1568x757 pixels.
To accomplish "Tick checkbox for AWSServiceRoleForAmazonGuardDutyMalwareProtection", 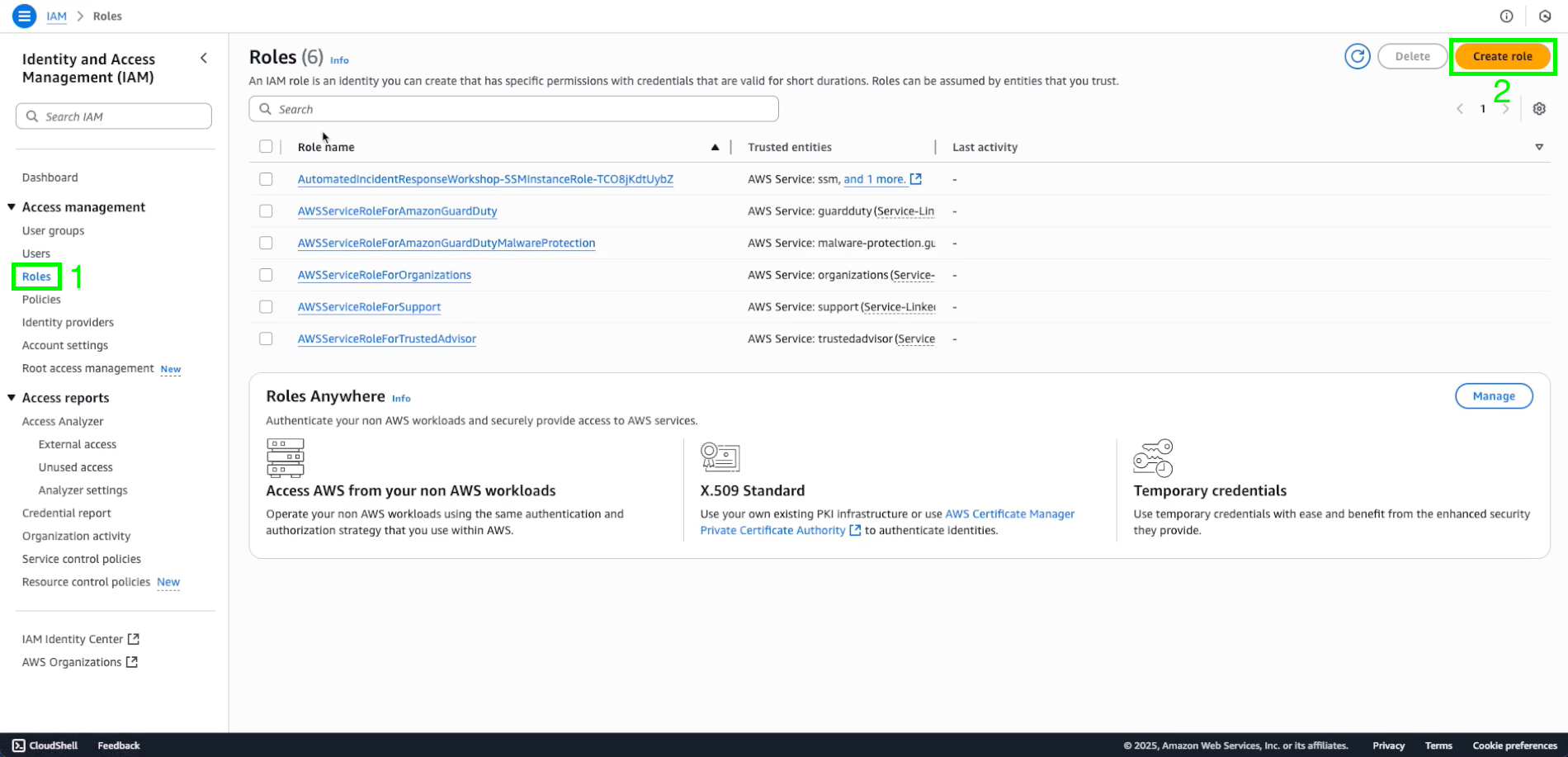I will (x=266, y=243).
